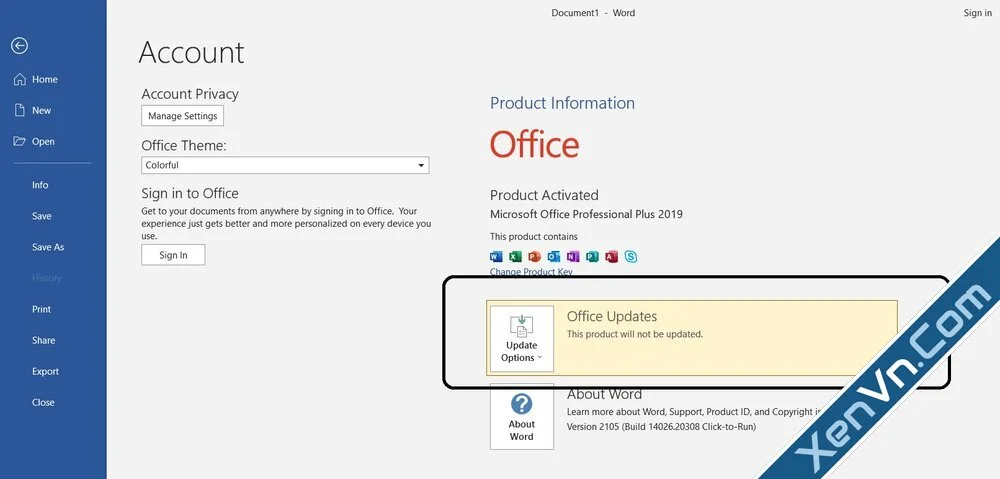Screen dimensions: 1000x479
Task: Follow the Change Product Key link
Action: tap(531, 272)
